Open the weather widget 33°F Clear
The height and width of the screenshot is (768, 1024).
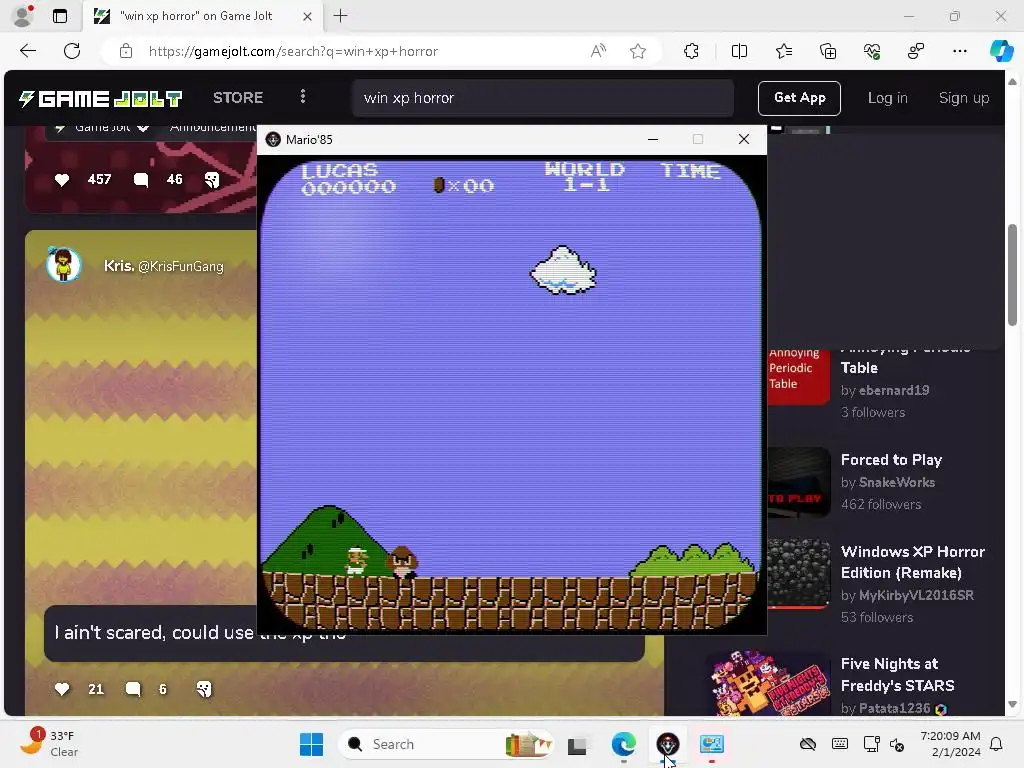click(49, 744)
